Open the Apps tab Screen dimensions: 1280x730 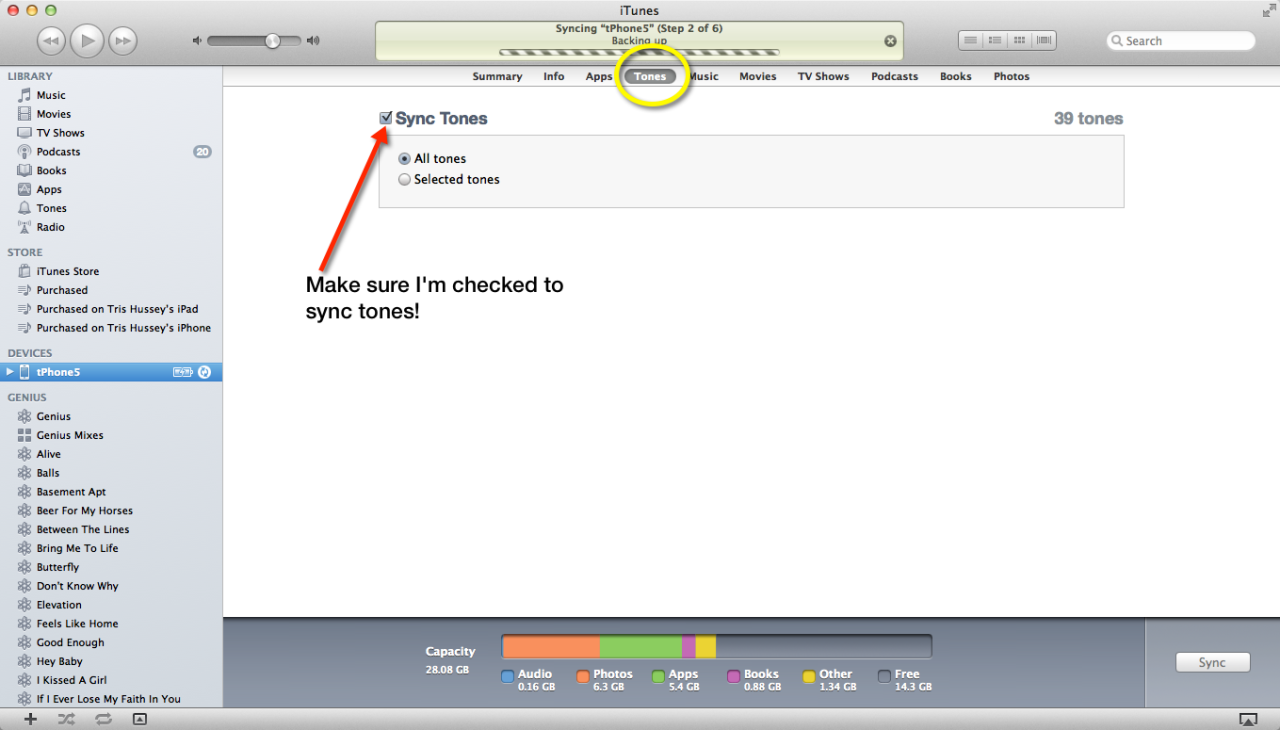599,76
